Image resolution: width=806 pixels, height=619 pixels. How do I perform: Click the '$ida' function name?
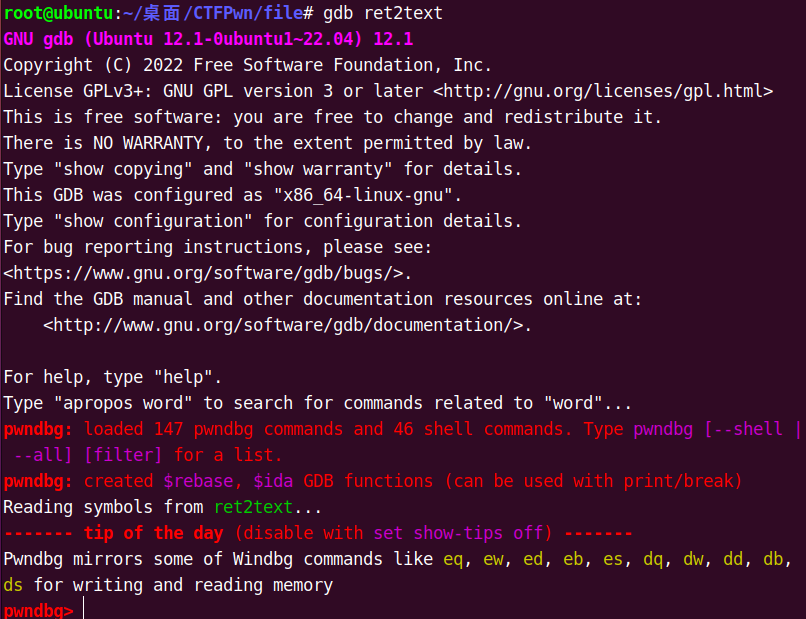(x=273, y=481)
